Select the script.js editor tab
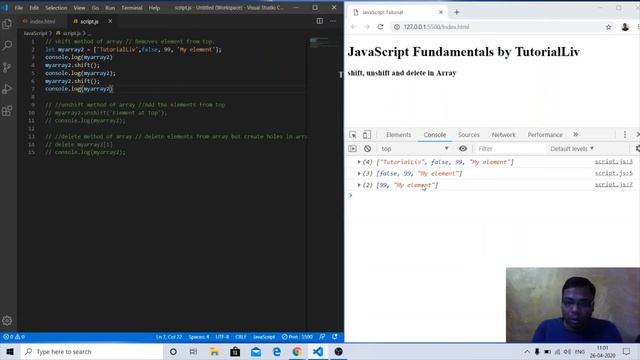The width and height of the screenshot is (640, 360). tap(89, 21)
